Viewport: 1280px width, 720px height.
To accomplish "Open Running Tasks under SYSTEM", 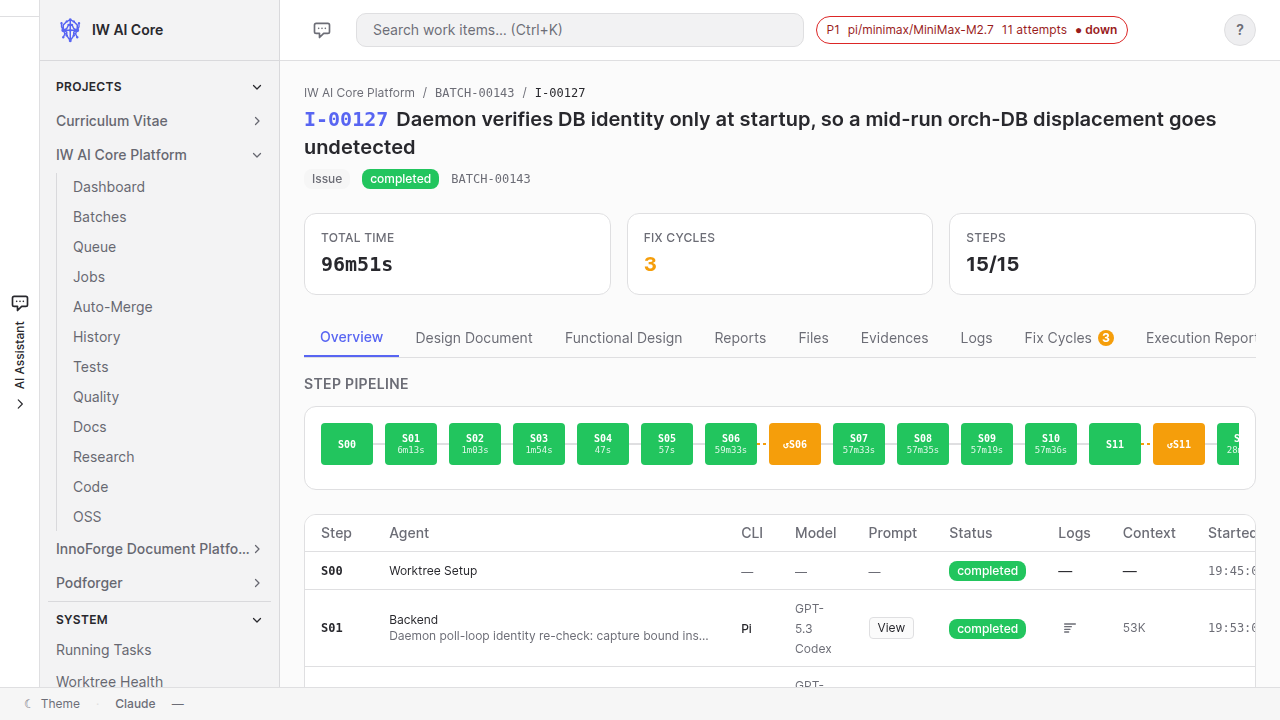I will [104, 650].
